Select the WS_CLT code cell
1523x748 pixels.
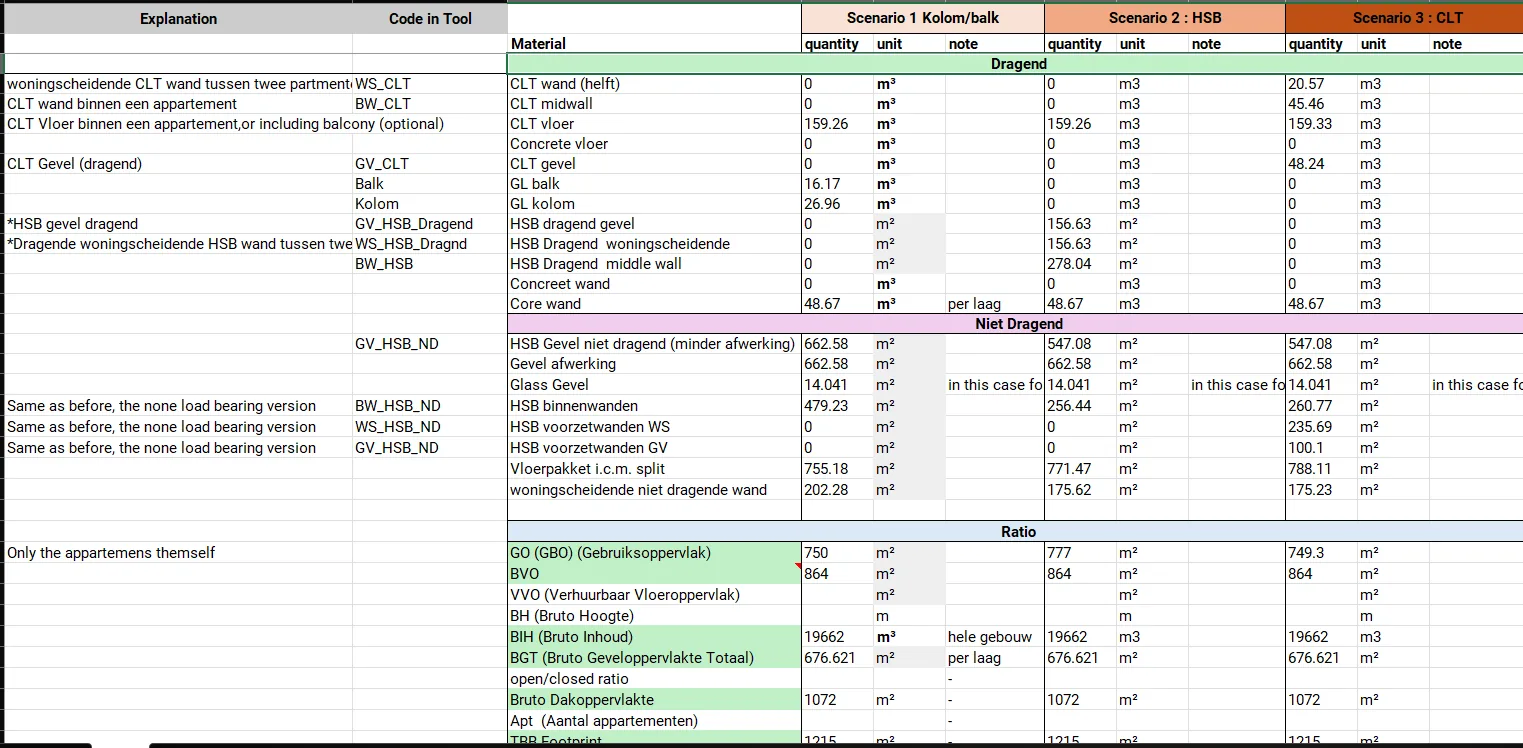pyautogui.click(x=430, y=84)
